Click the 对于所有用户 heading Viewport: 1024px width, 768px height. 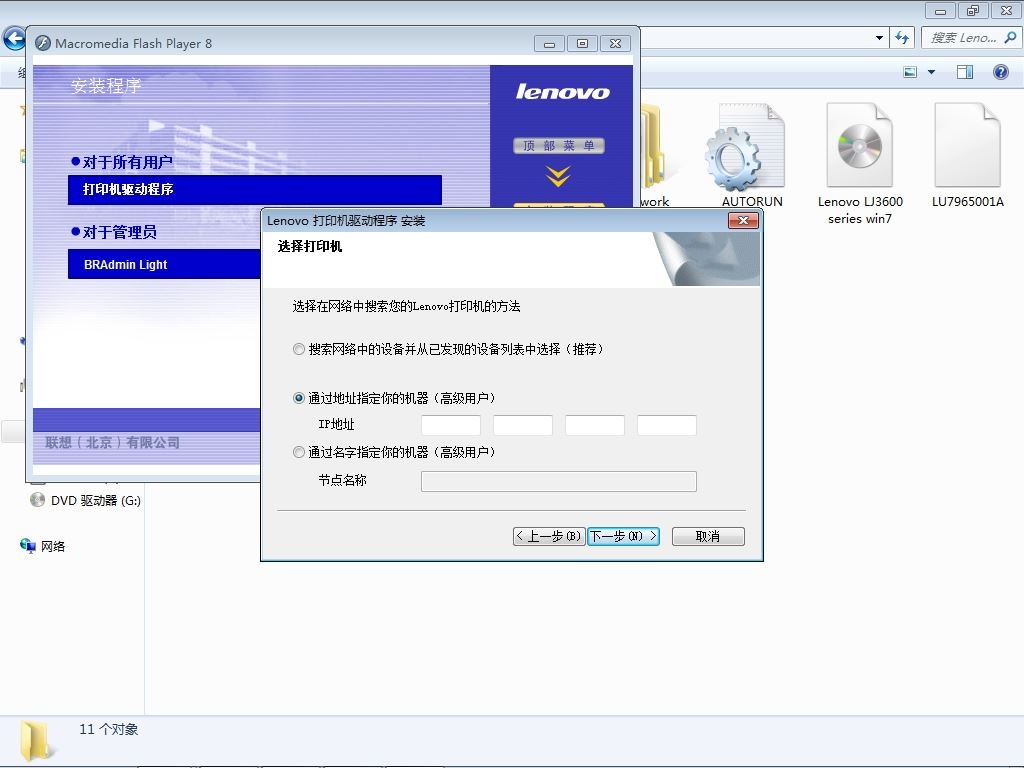coord(121,162)
